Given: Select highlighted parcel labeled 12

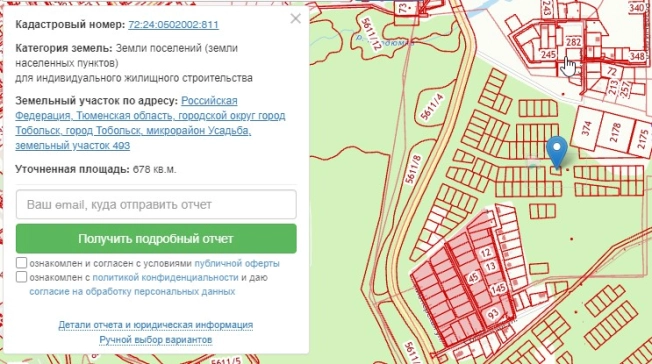Looking at the screenshot, I should [x=485, y=253].
